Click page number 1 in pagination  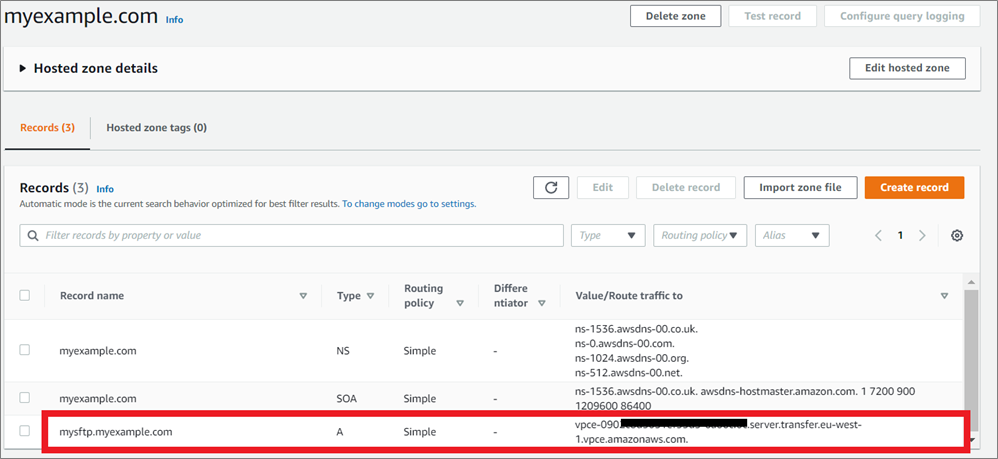pos(900,236)
